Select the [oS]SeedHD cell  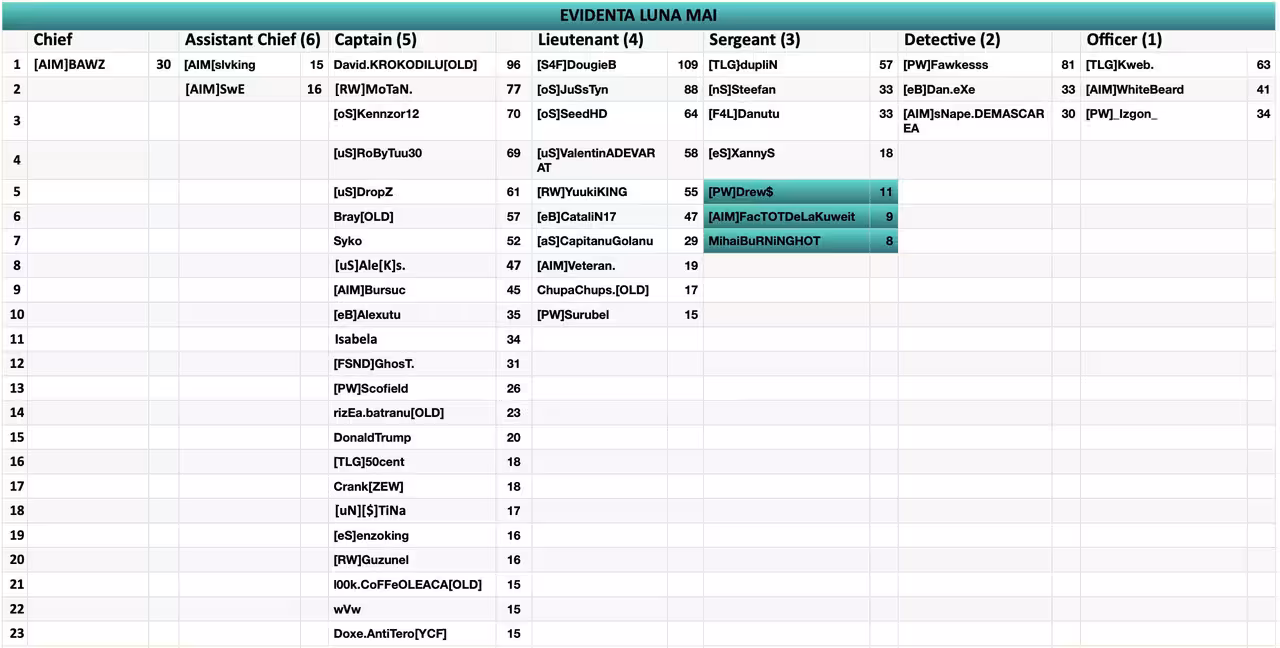tap(600, 121)
